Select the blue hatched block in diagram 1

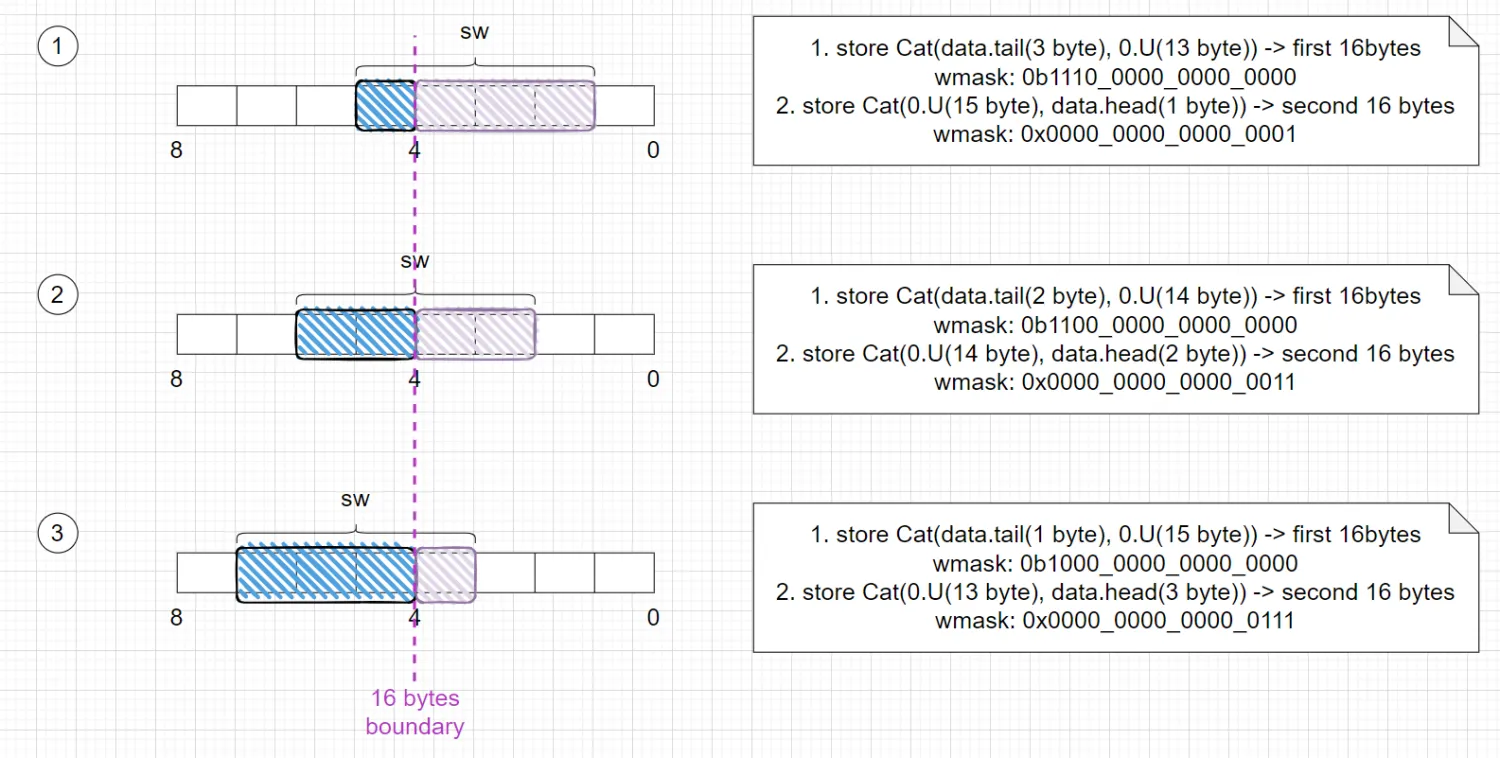point(386,105)
